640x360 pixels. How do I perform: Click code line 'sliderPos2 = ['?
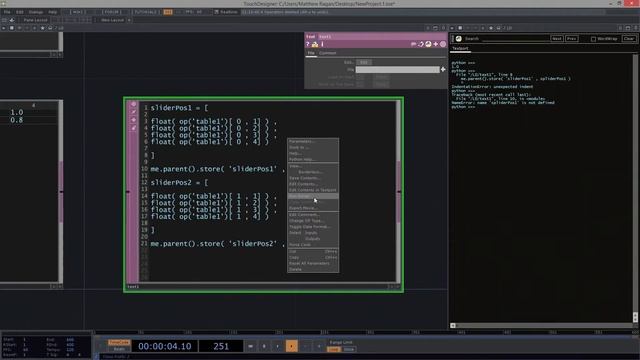[179, 182]
